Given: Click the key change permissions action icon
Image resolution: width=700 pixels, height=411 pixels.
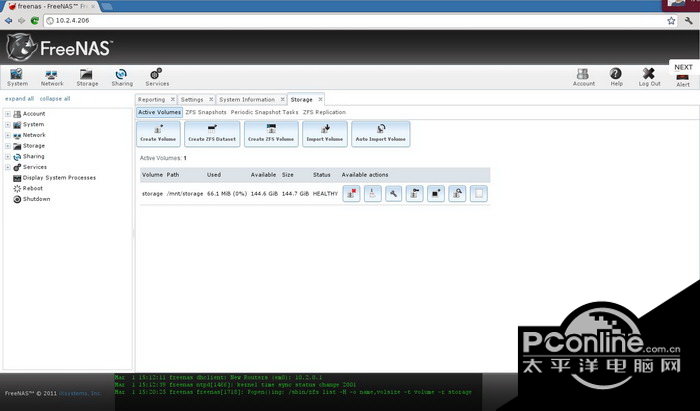Looking at the screenshot, I should pos(415,194).
